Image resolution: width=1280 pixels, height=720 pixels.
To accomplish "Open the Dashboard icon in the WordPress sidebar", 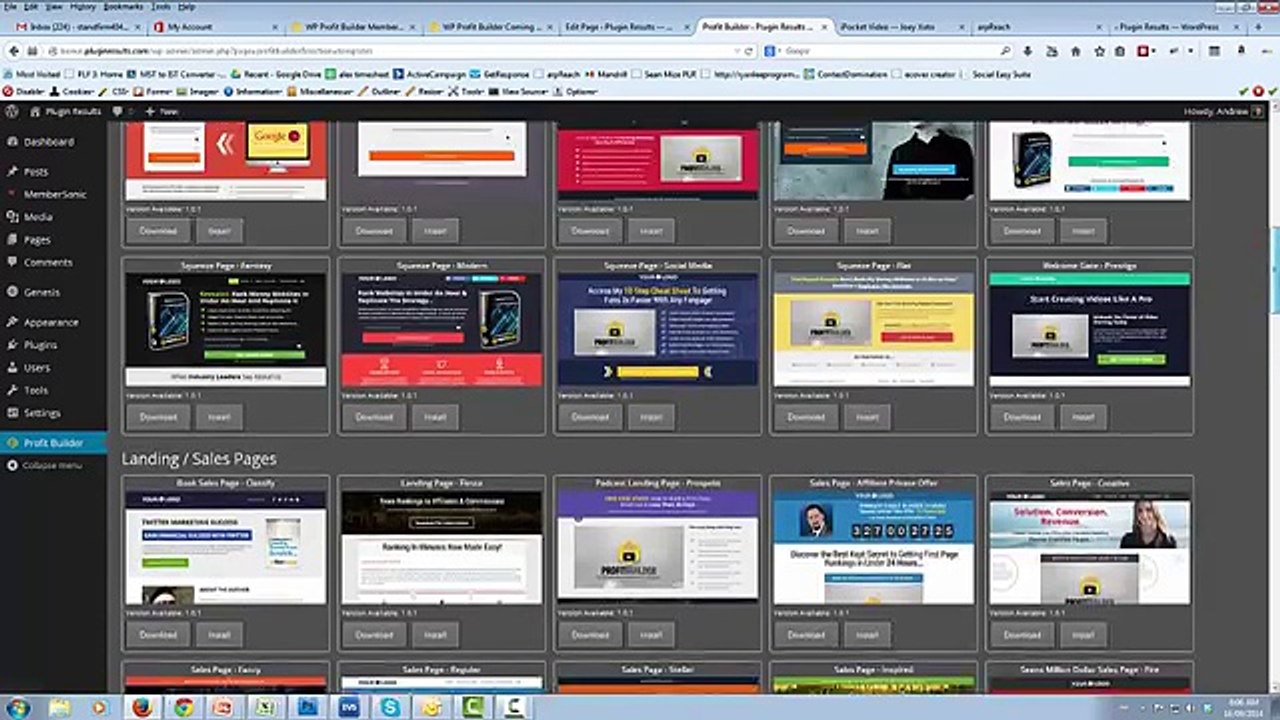I will coord(11,142).
